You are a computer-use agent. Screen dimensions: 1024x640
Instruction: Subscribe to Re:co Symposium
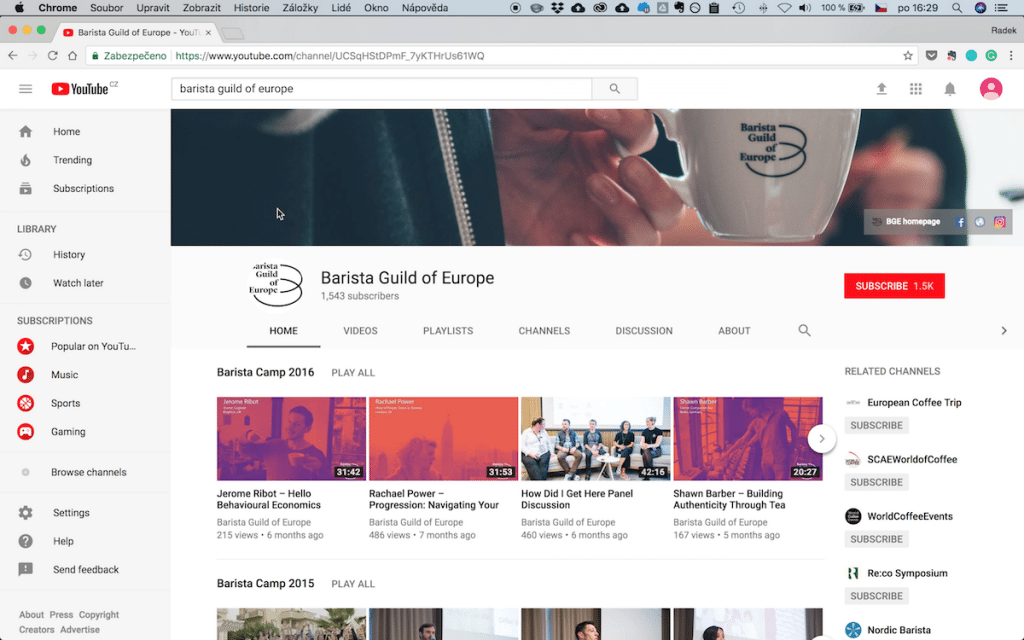coord(876,596)
